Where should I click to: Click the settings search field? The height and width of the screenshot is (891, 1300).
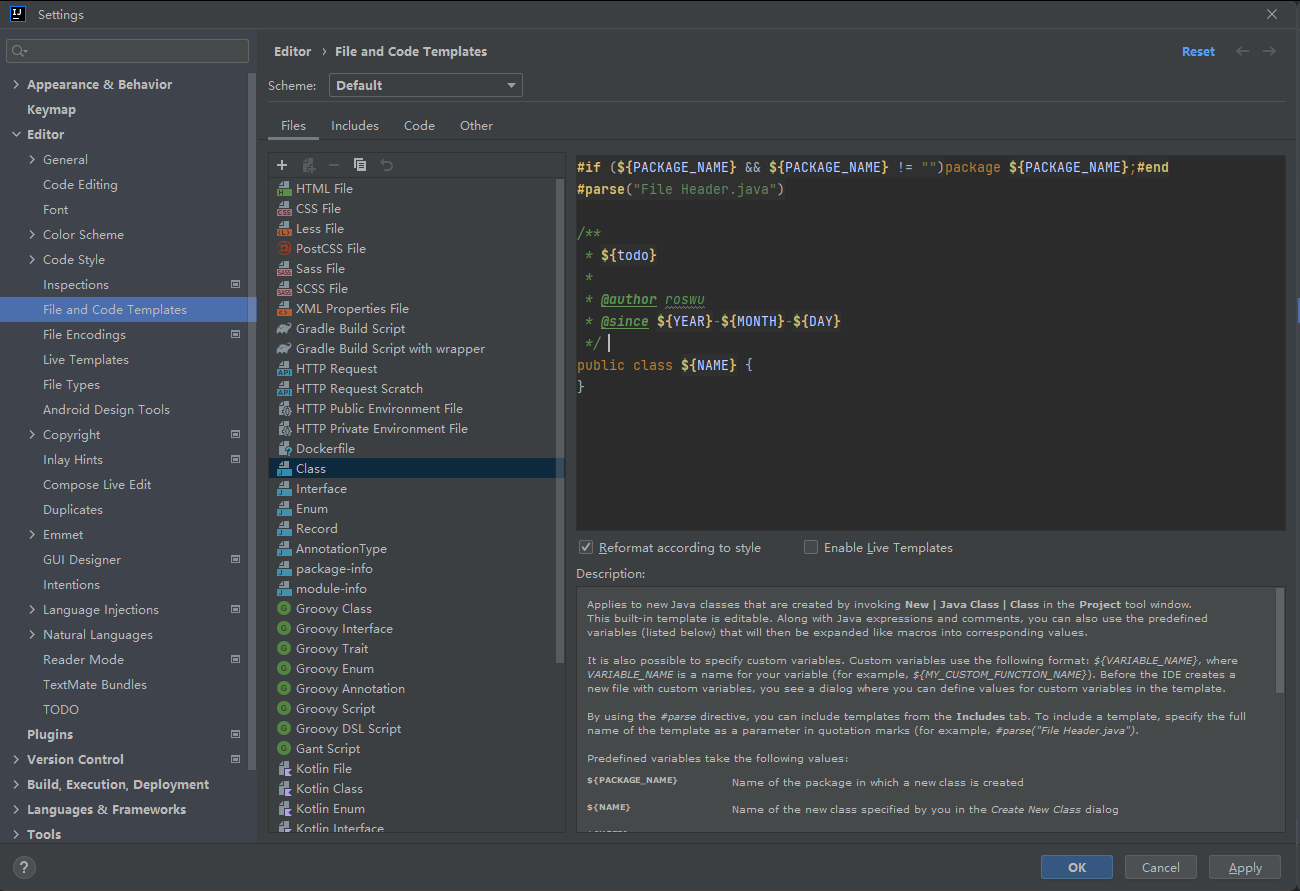coord(127,51)
